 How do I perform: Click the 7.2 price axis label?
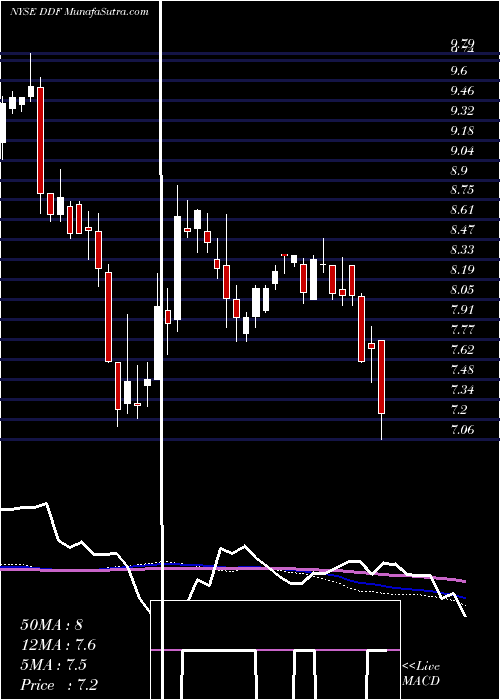pos(459,409)
